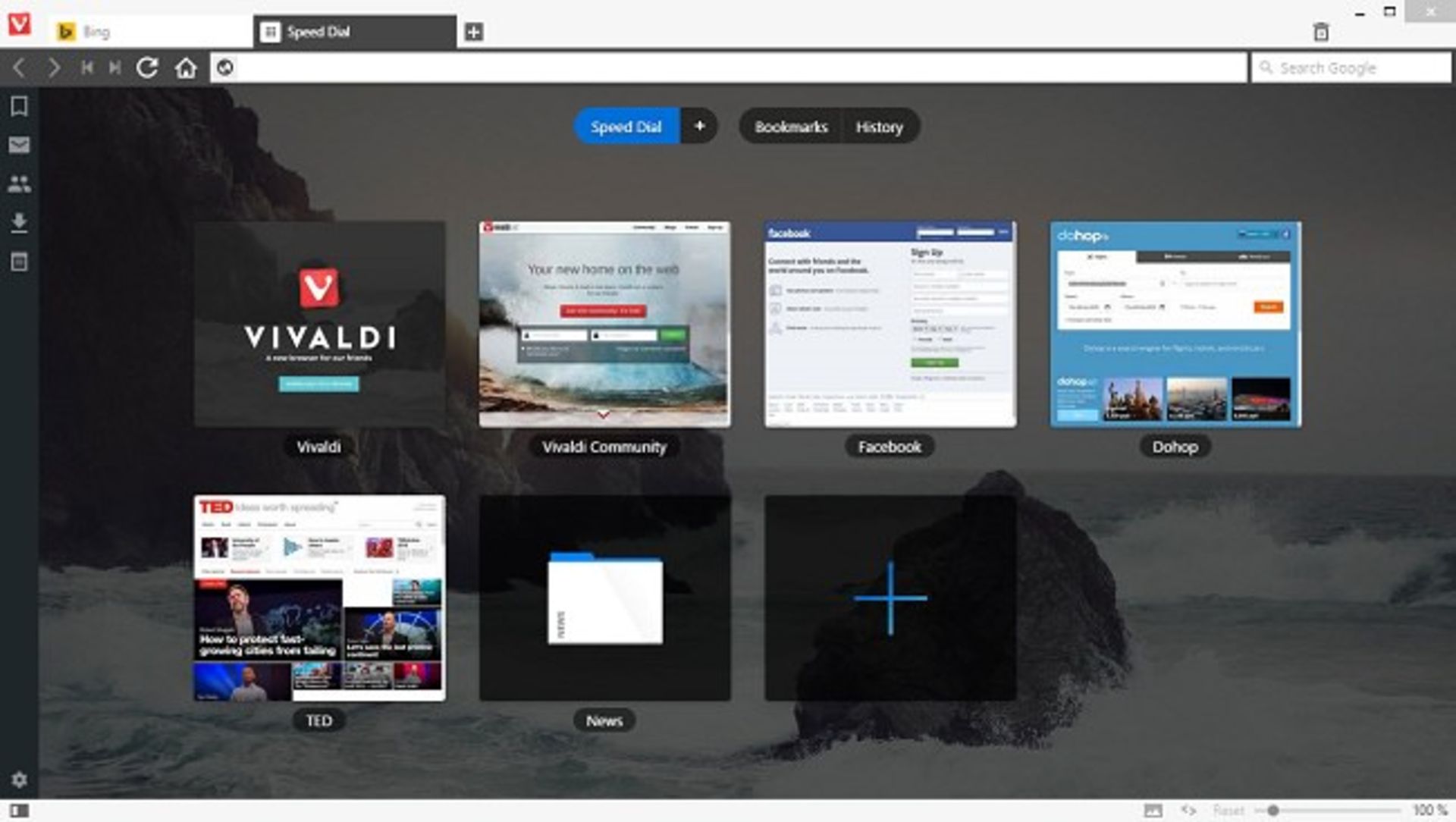Click the address bar field
The width and height of the screenshot is (1456, 822).
point(728,67)
